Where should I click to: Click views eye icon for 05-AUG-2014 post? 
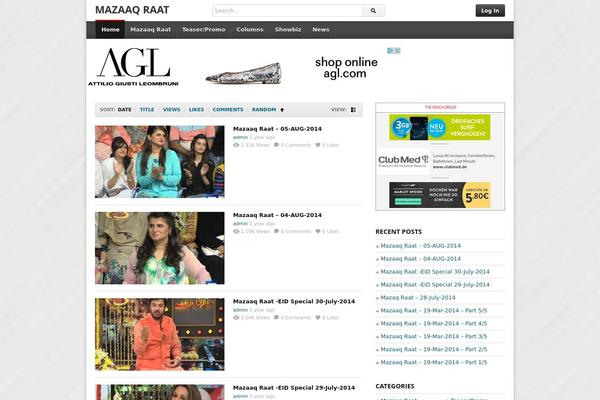coord(236,145)
